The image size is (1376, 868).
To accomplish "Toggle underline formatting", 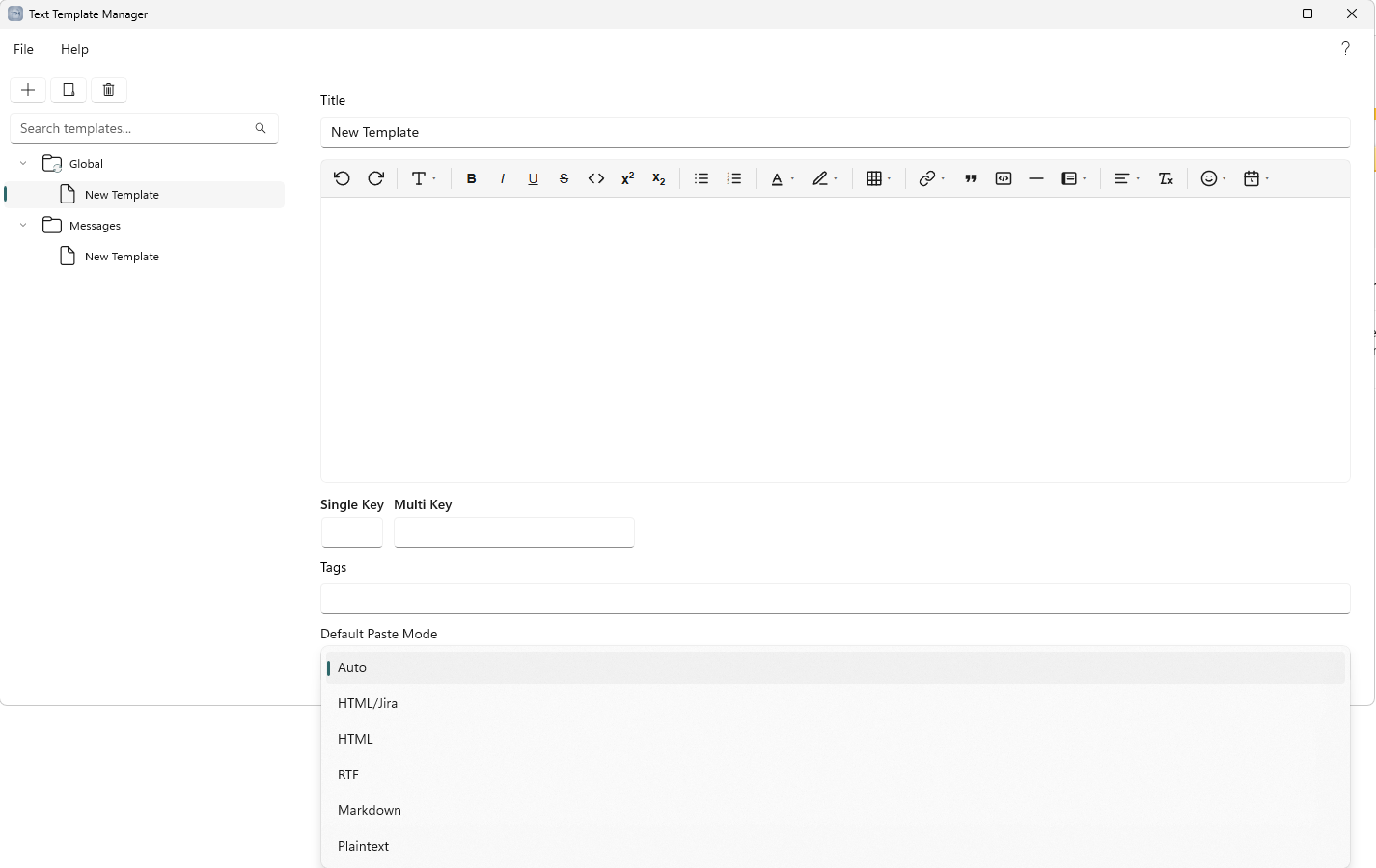I will point(533,178).
